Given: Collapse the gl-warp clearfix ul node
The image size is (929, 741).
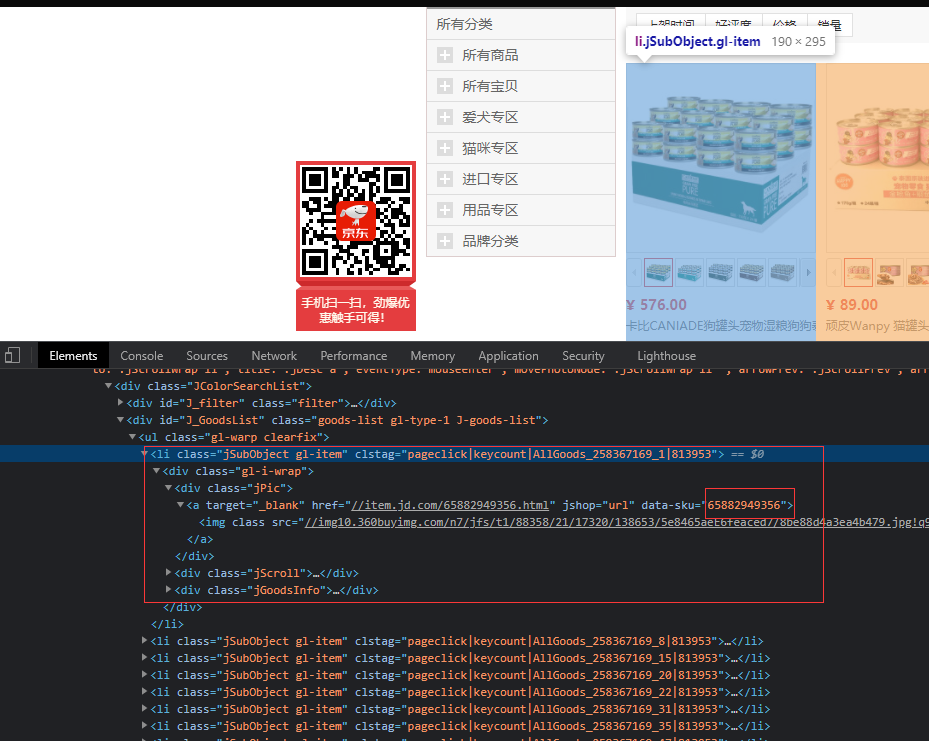Looking at the screenshot, I should [x=132, y=437].
